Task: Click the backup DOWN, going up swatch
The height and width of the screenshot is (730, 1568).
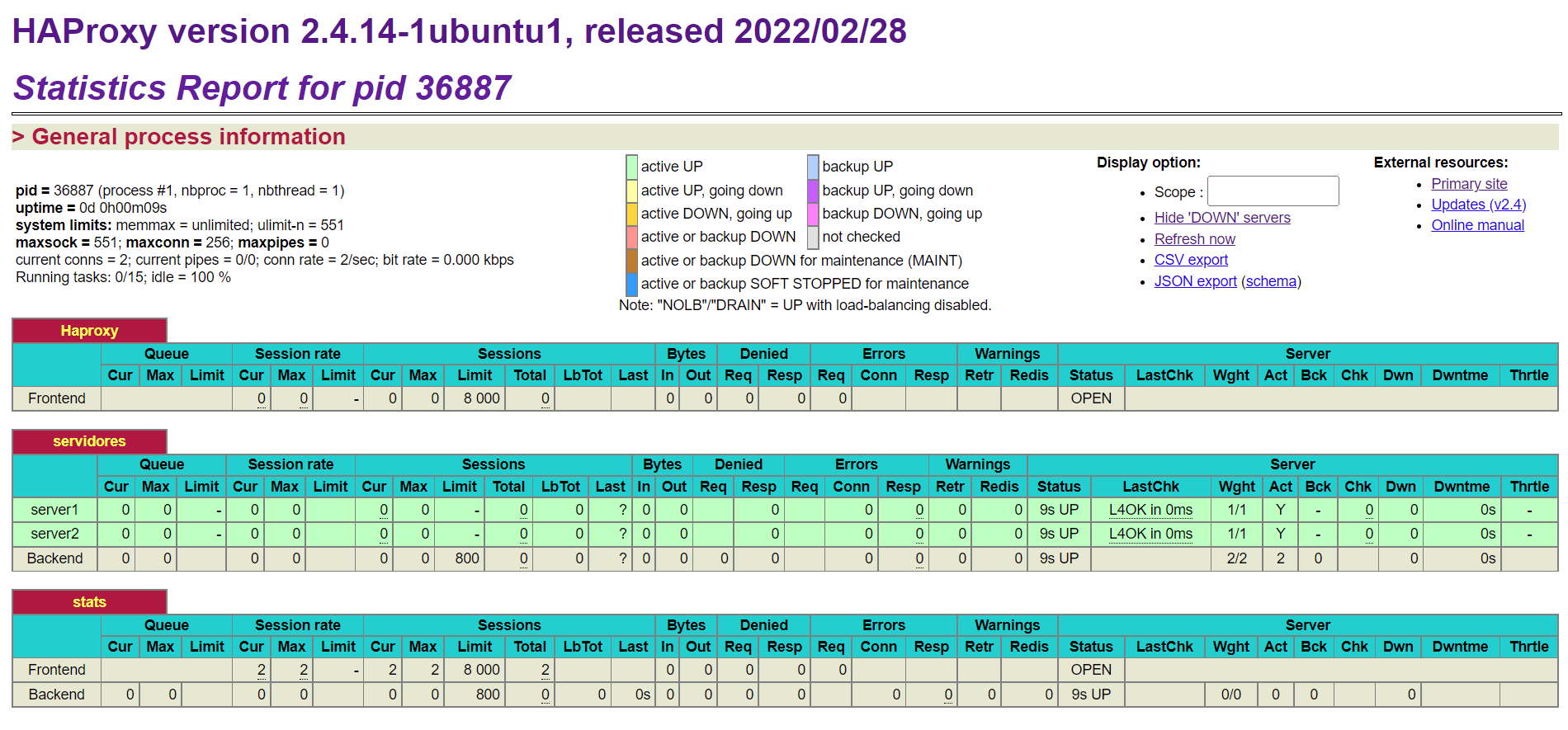Action: pyautogui.click(x=813, y=214)
